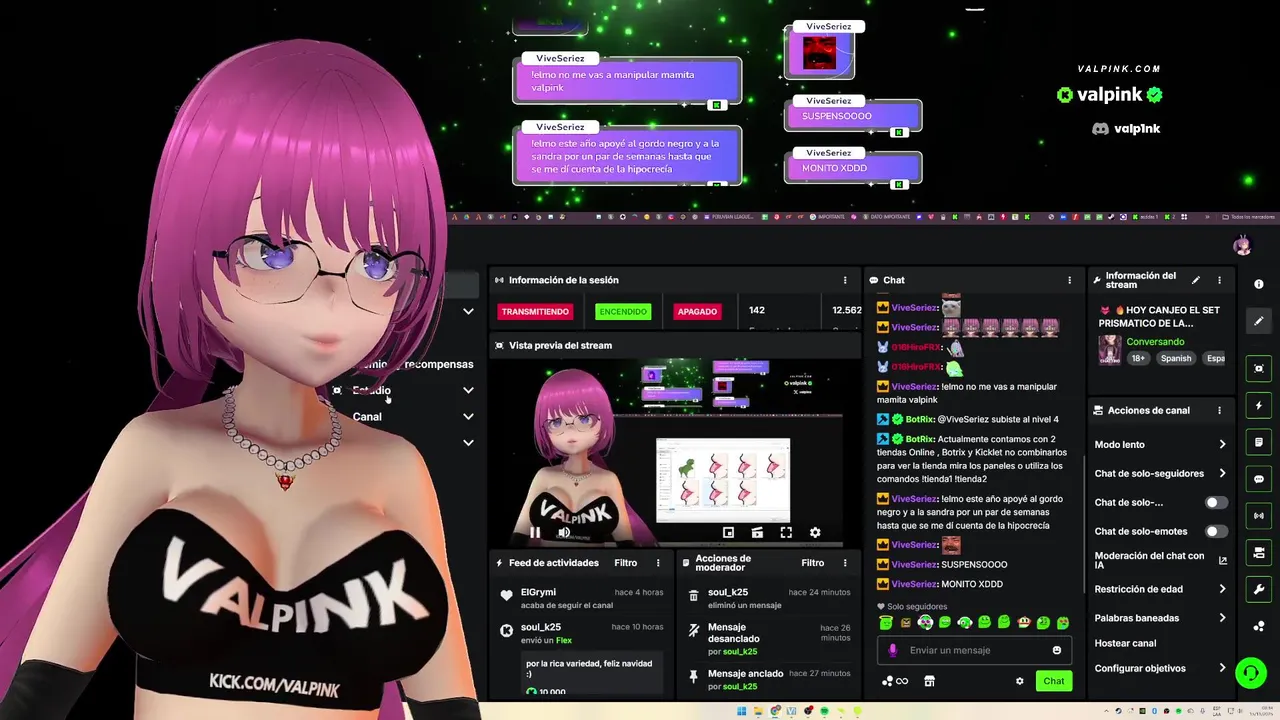Click soul_k25 in Mensaje anclado entry
Image resolution: width=1280 pixels, height=720 pixels.
(x=741, y=687)
